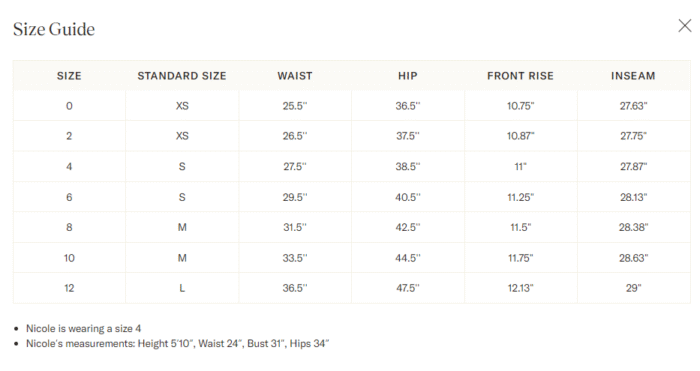Click the HIP column header
The height and width of the screenshot is (371, 700).
pyautogui.click(x=408, y=76)
